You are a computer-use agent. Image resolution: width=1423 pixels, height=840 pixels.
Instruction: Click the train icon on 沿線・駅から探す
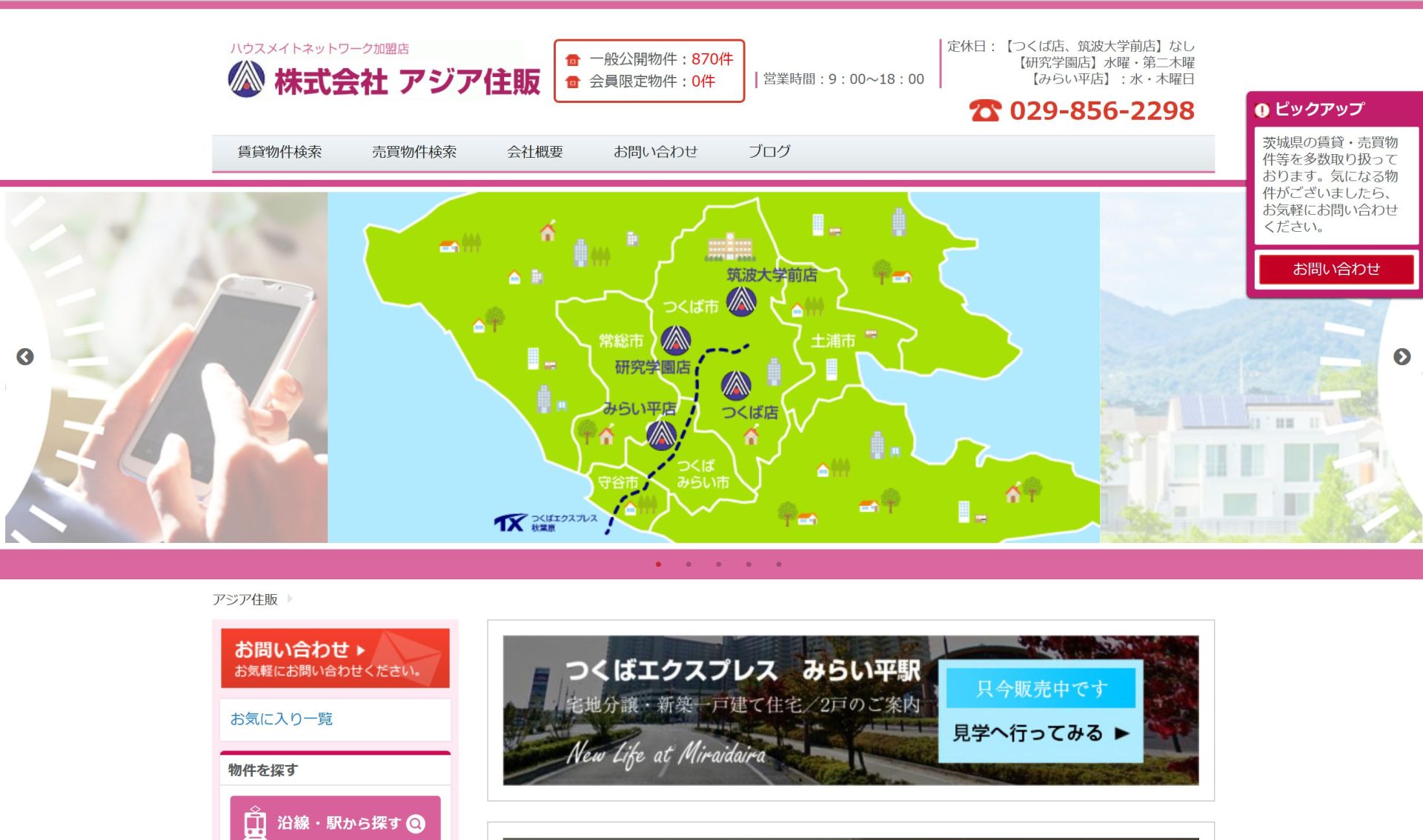point(255,823)
